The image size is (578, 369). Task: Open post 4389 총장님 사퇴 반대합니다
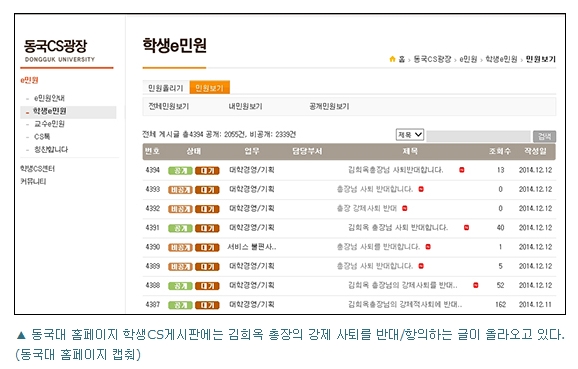pyautogui.click(x=375, y=266)
